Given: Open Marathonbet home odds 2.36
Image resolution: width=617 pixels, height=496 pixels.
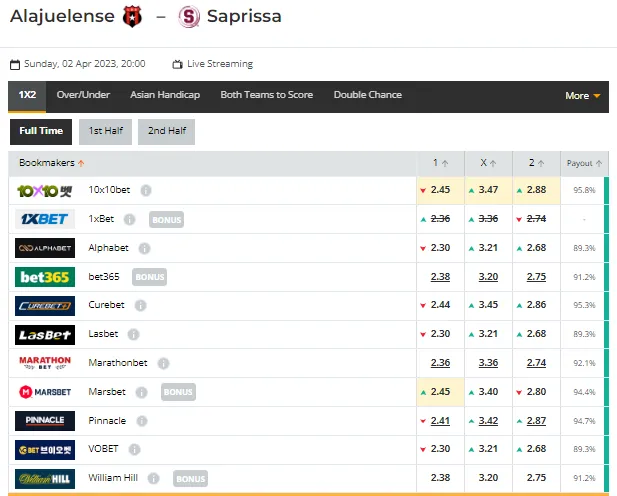Looking at the screenshot, I should point(440,363).
